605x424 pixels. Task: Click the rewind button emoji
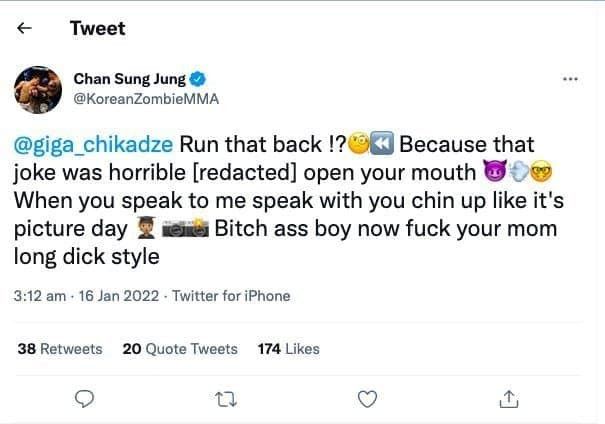[383, 146]
